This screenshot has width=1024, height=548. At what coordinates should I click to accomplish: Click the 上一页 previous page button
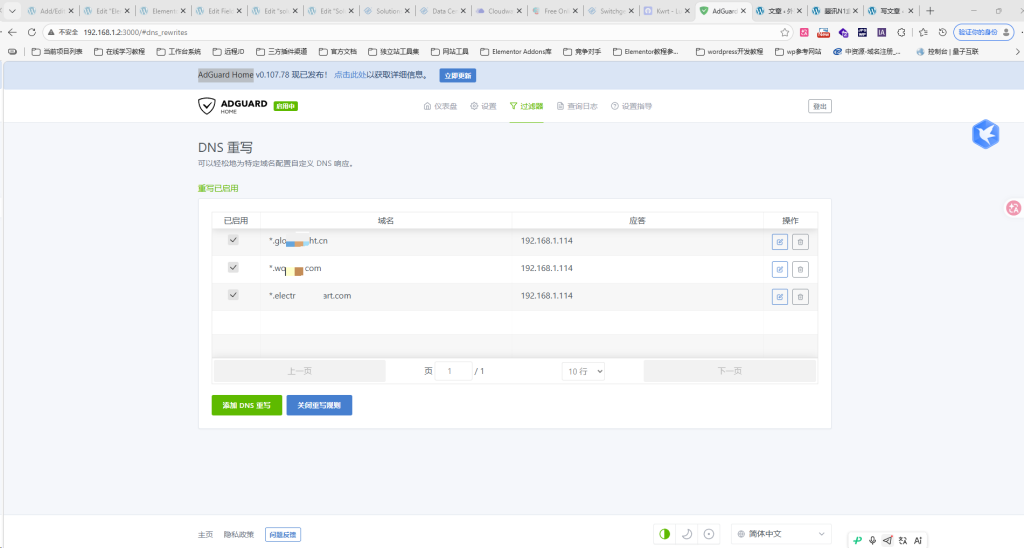300,370
